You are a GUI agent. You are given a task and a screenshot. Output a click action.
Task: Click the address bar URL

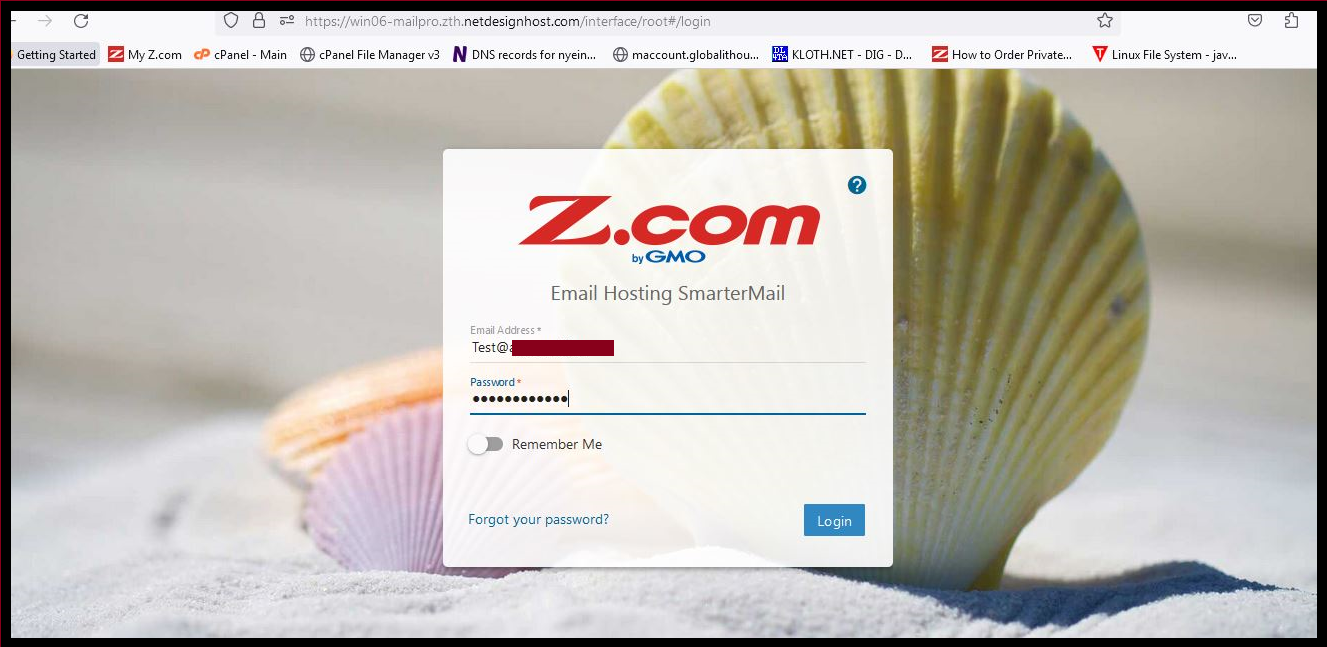tap(507, 21)
